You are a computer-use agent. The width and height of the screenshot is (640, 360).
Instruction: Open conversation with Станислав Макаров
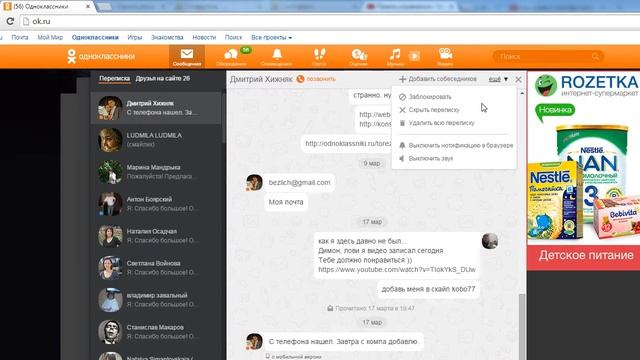coord(156,331)
